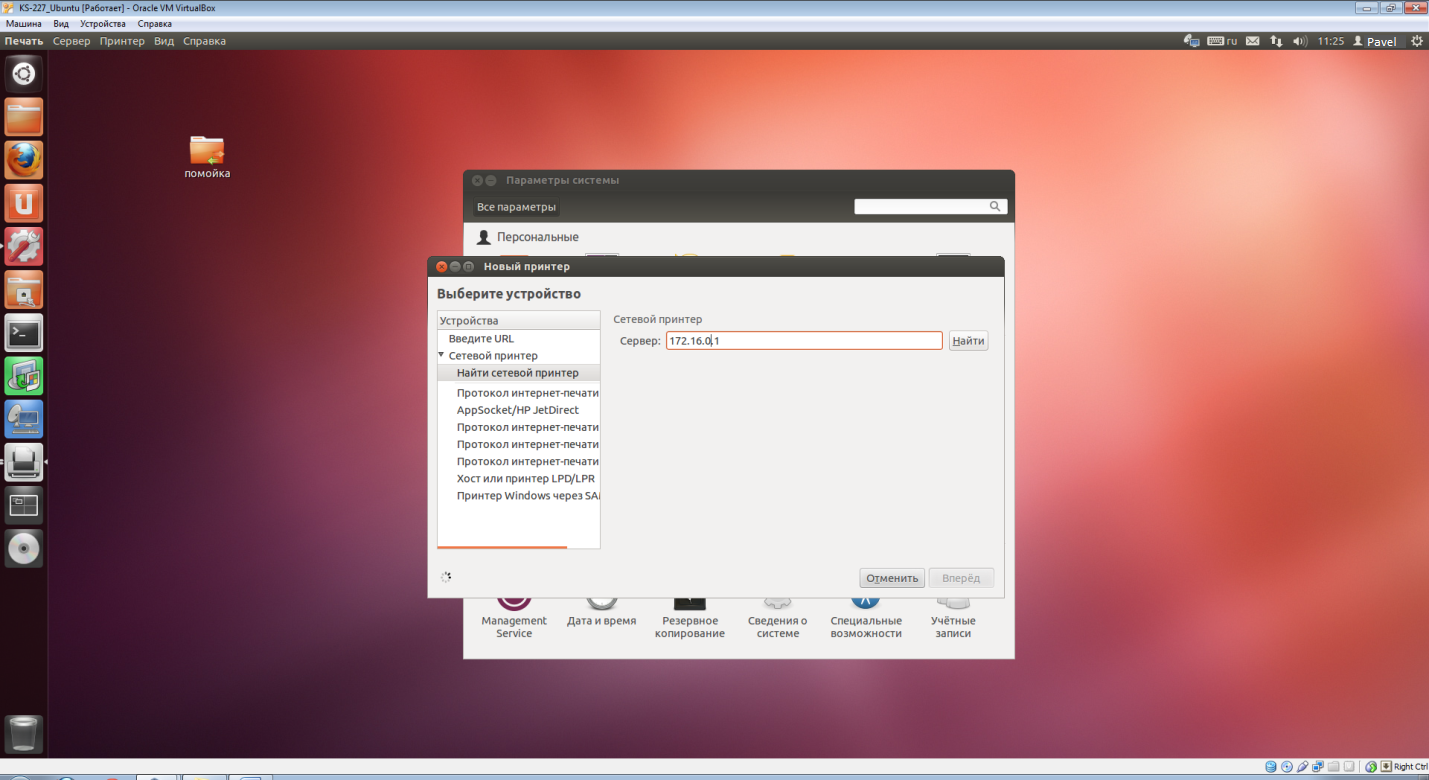Open the помойка folder on the desktop
The width and height of the screenshot is (1429, 780).
tap(207, 158)
